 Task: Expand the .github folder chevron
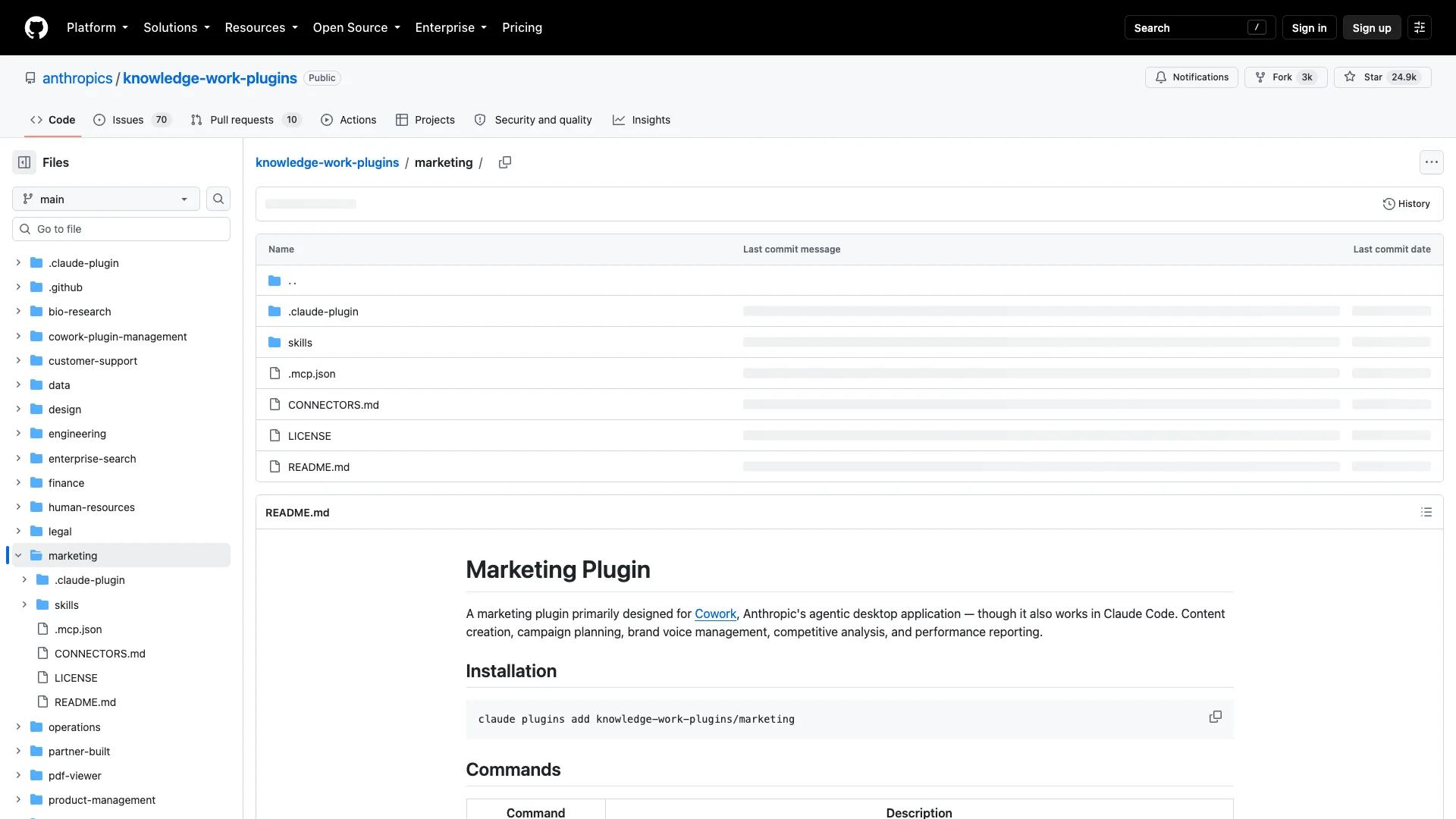18,287
